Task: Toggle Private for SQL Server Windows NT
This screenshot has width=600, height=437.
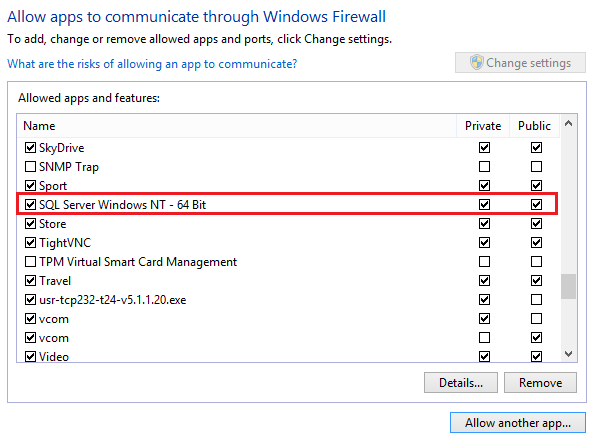Action: coord(485,205)
